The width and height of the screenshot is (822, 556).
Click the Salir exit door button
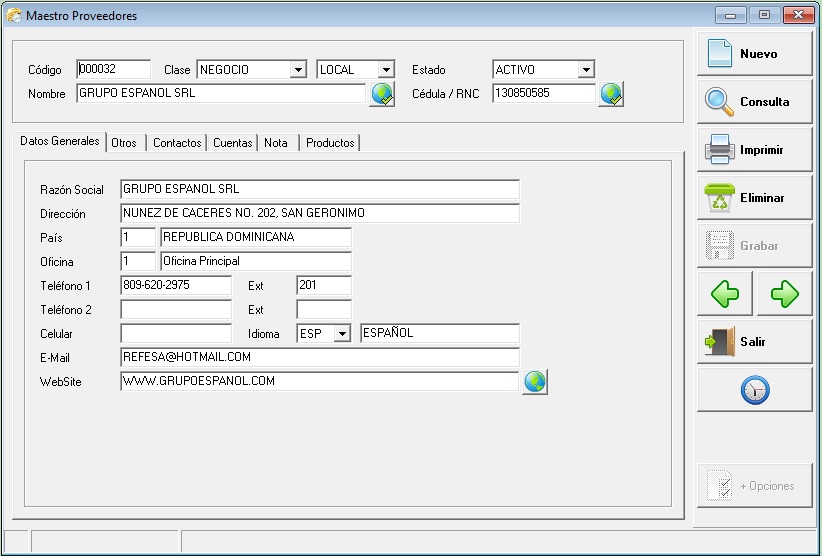(x=754, y=342)
